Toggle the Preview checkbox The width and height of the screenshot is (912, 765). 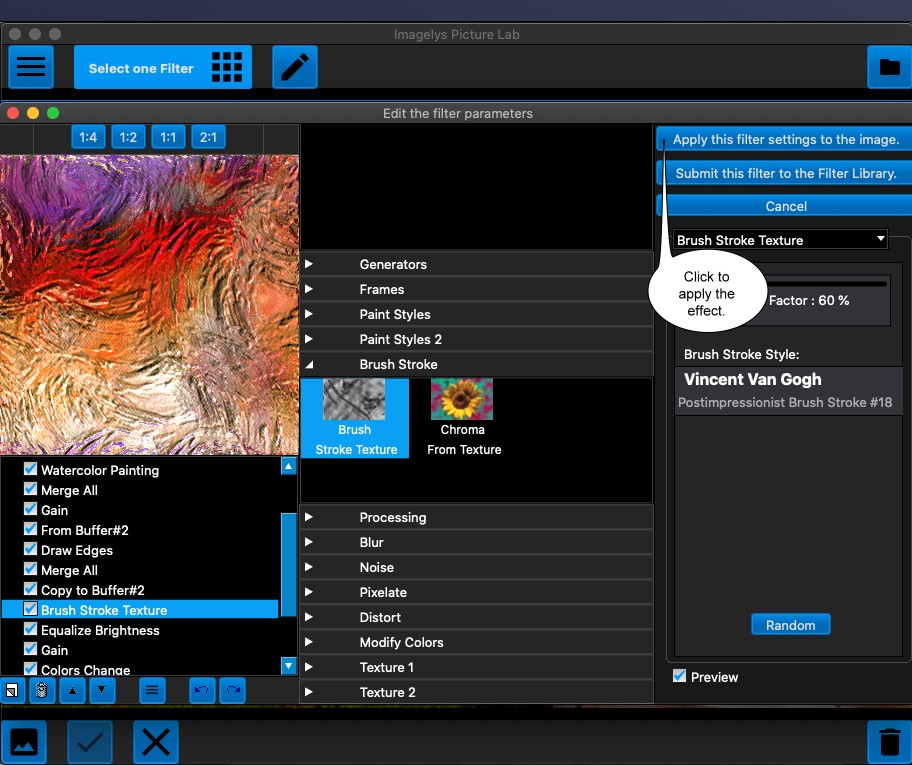click(679, 676)
